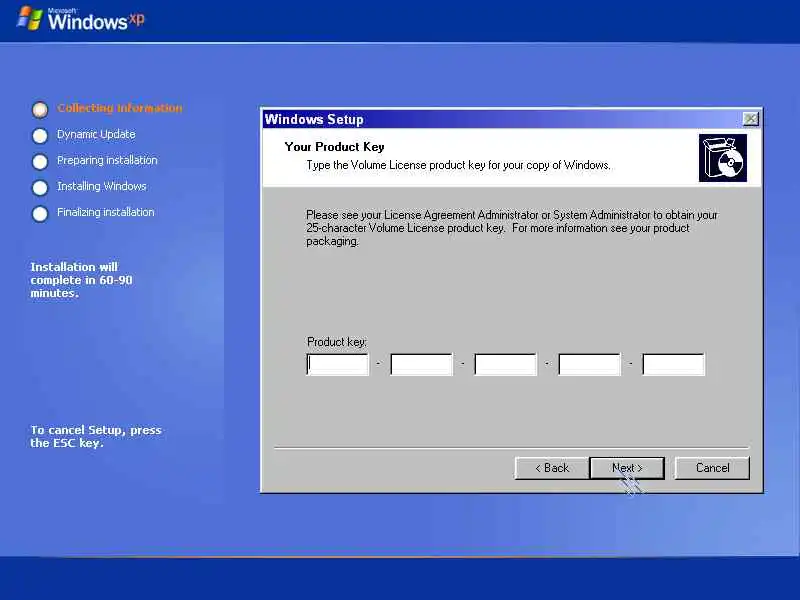Click the Finalizing installation step bullet
This screenshot has height=600, width=800.
pyautogui.click(x=40, y=214)
